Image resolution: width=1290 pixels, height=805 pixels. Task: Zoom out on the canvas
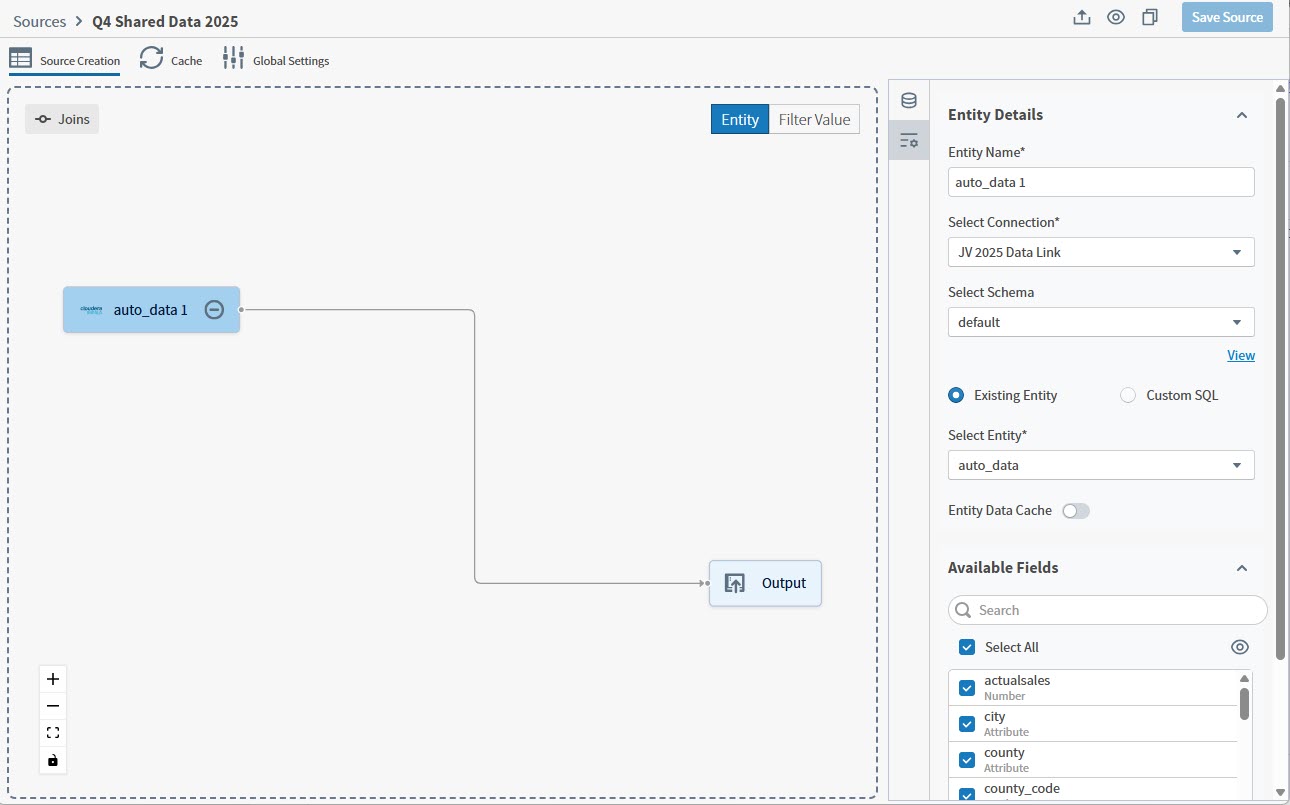[x=53, y=706]
